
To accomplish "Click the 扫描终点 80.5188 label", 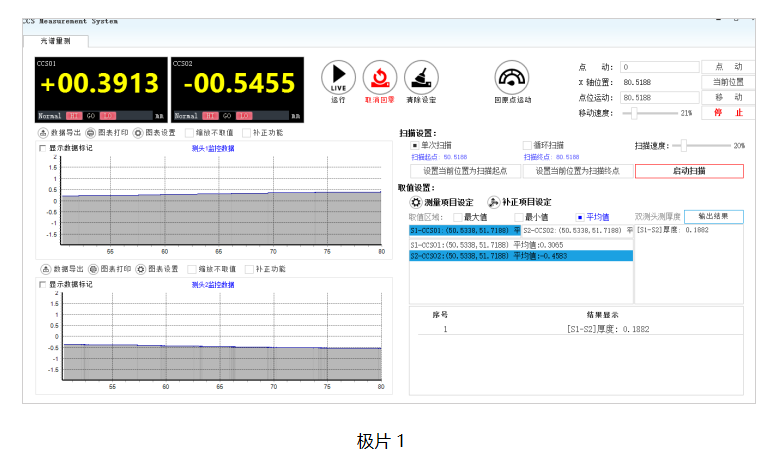I will point(551,157).
